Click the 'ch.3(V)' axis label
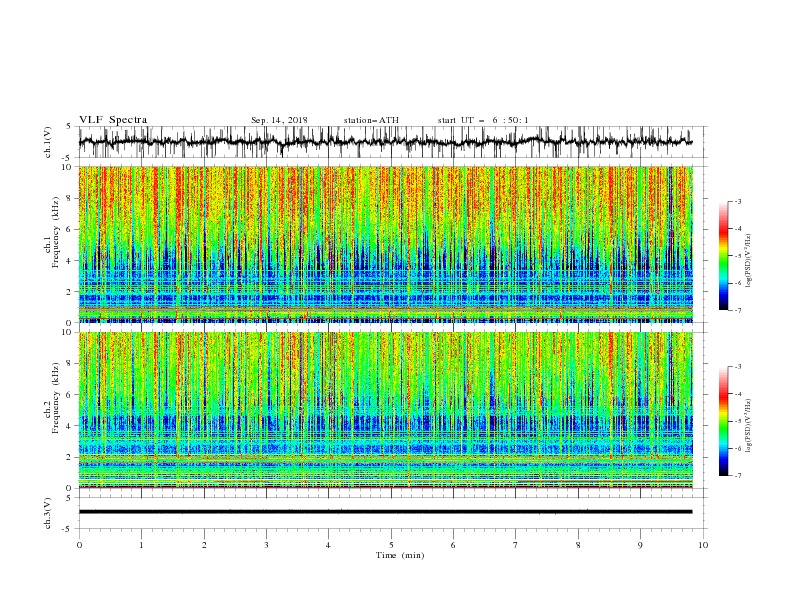The width and height of the screenshot is (792, 612). coord(48,513)
